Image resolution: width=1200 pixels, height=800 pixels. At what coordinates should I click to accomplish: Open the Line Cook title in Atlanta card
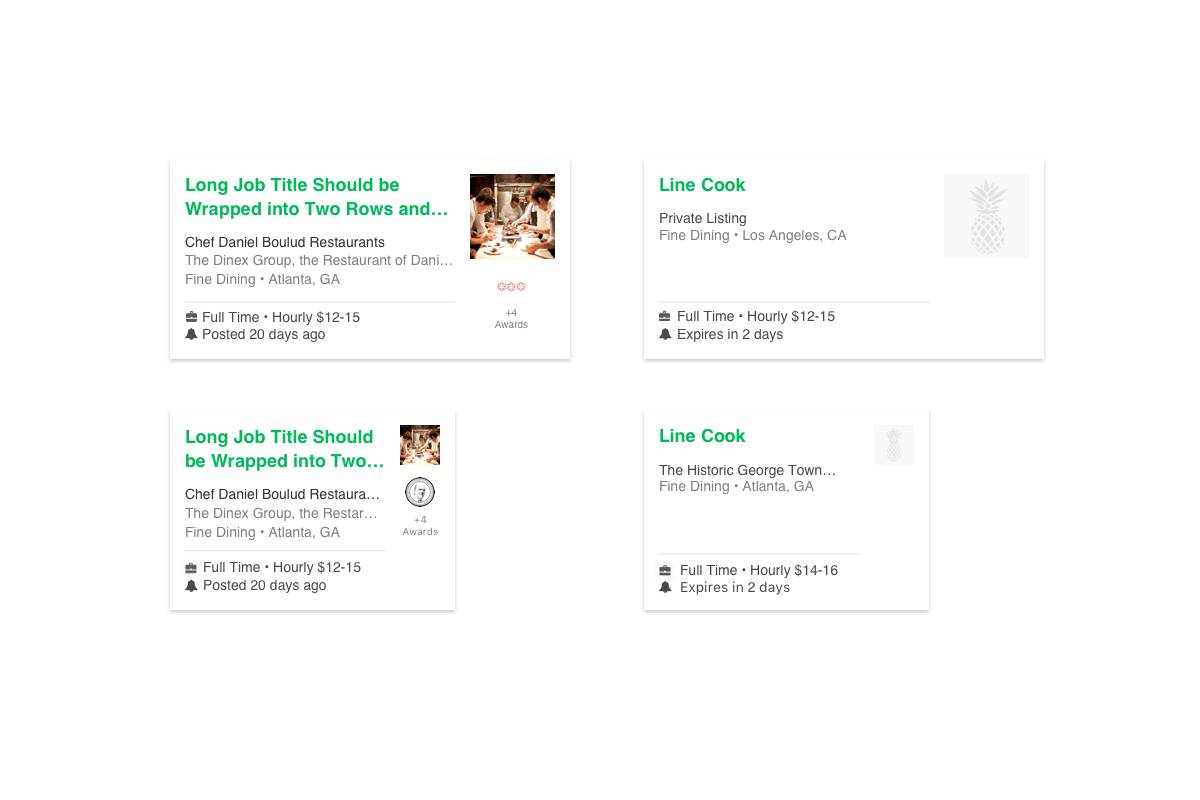(702, 436)
